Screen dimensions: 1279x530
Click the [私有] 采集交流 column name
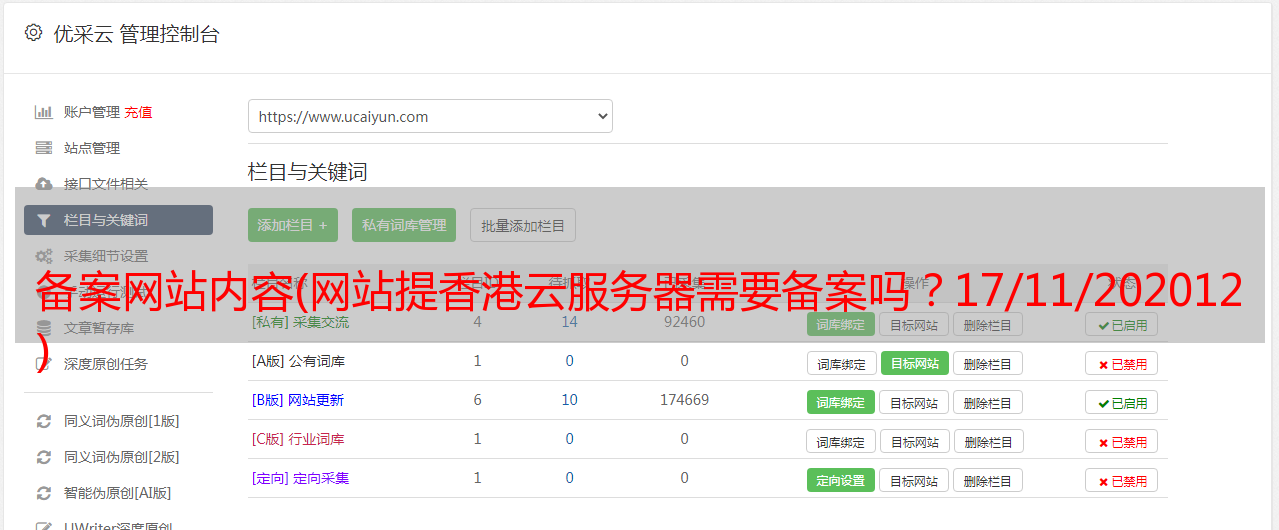click(x=300, y=322)
